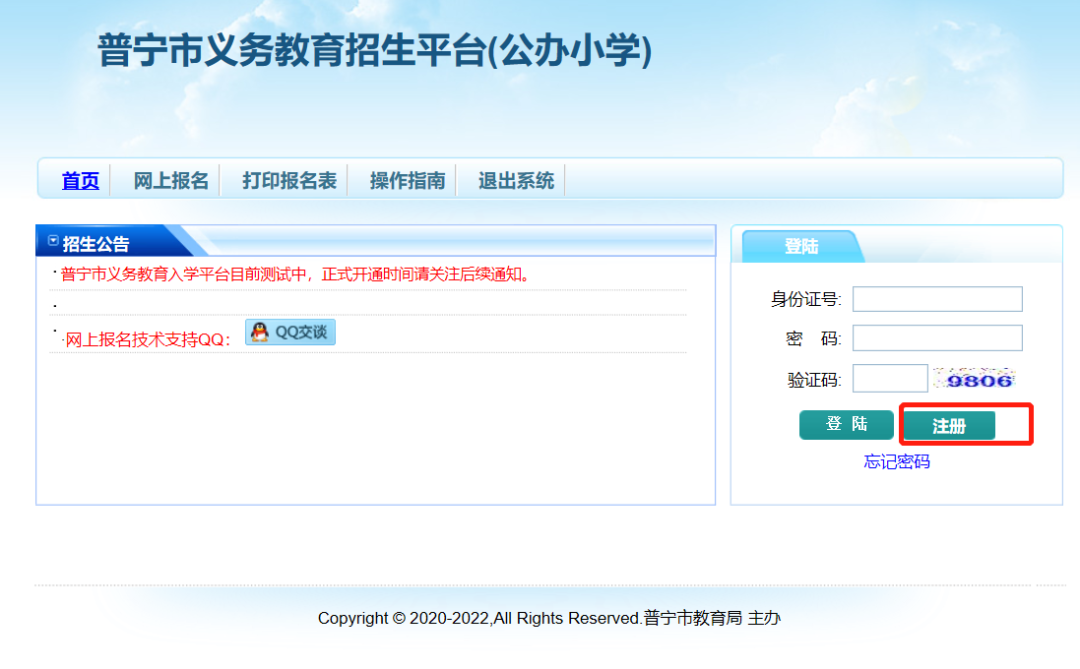Click the QQ penguin icon
Viewport: 1080px width, 669px height.
260,332
